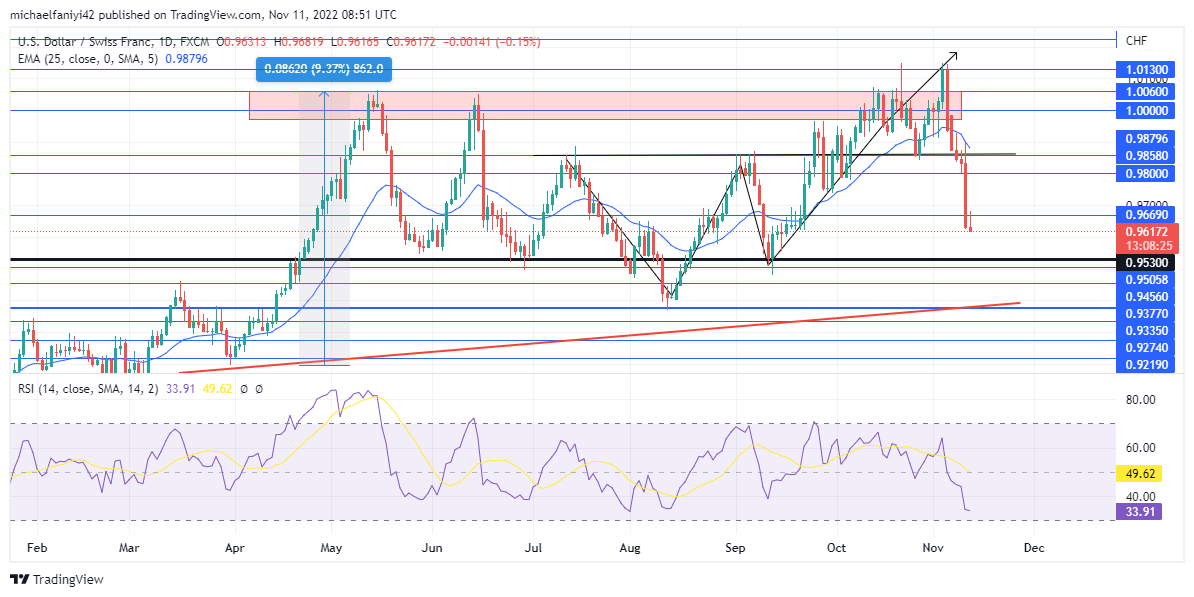Click the May label on the time axis
The width and height of the screenshot is (1194, 597).
click(333, 547)
